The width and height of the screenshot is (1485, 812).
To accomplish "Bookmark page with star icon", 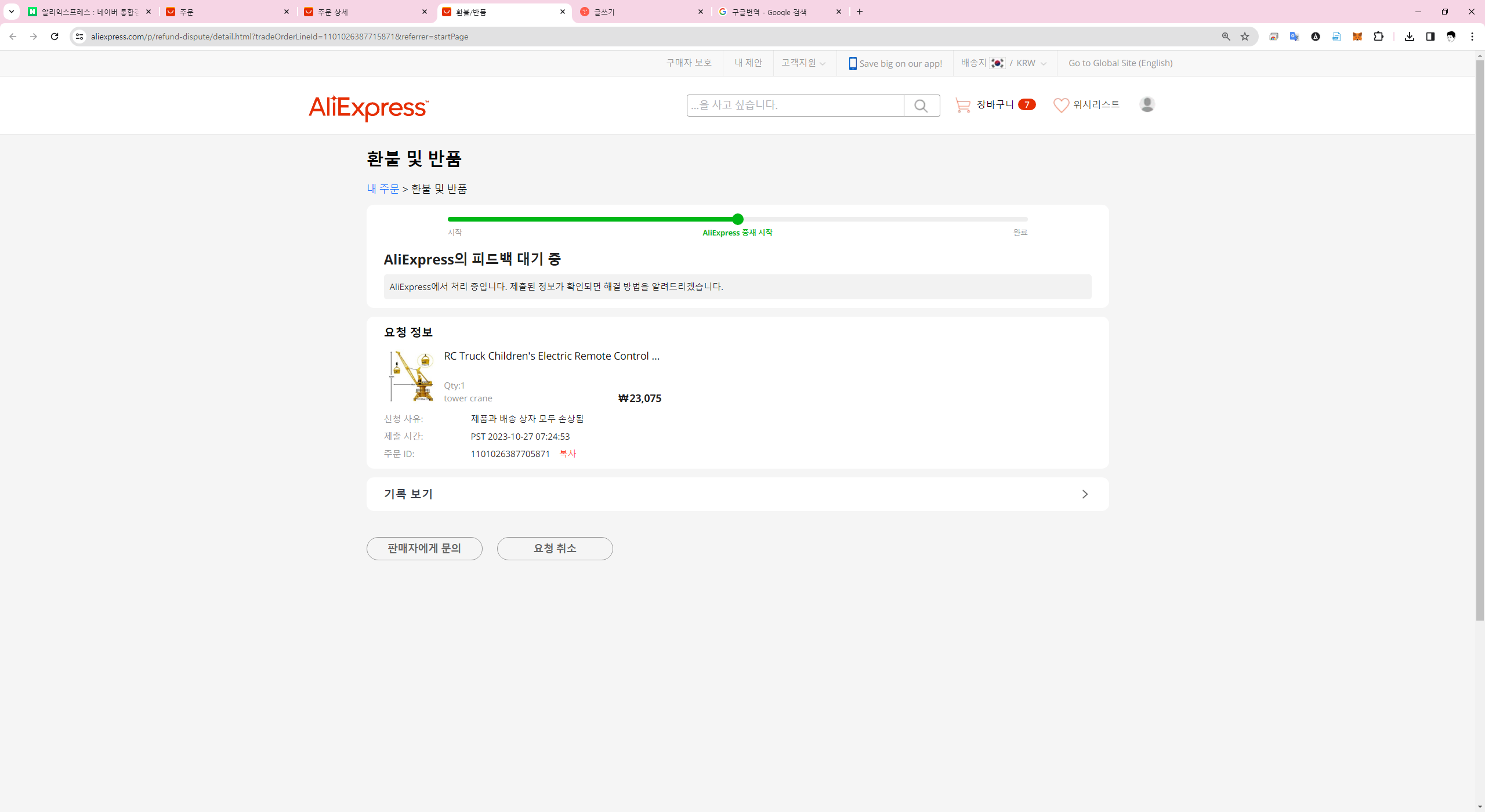I will [x=1245, y=37].
